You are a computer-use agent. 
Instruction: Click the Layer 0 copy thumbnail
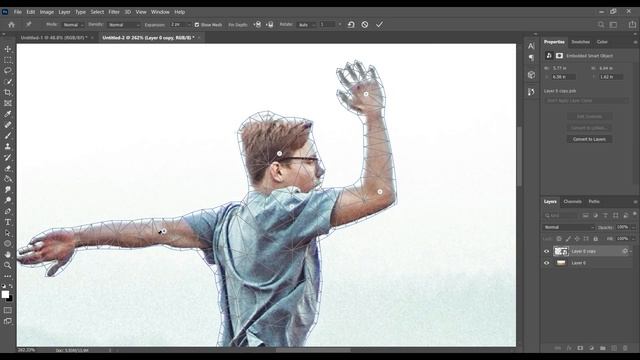561,251
